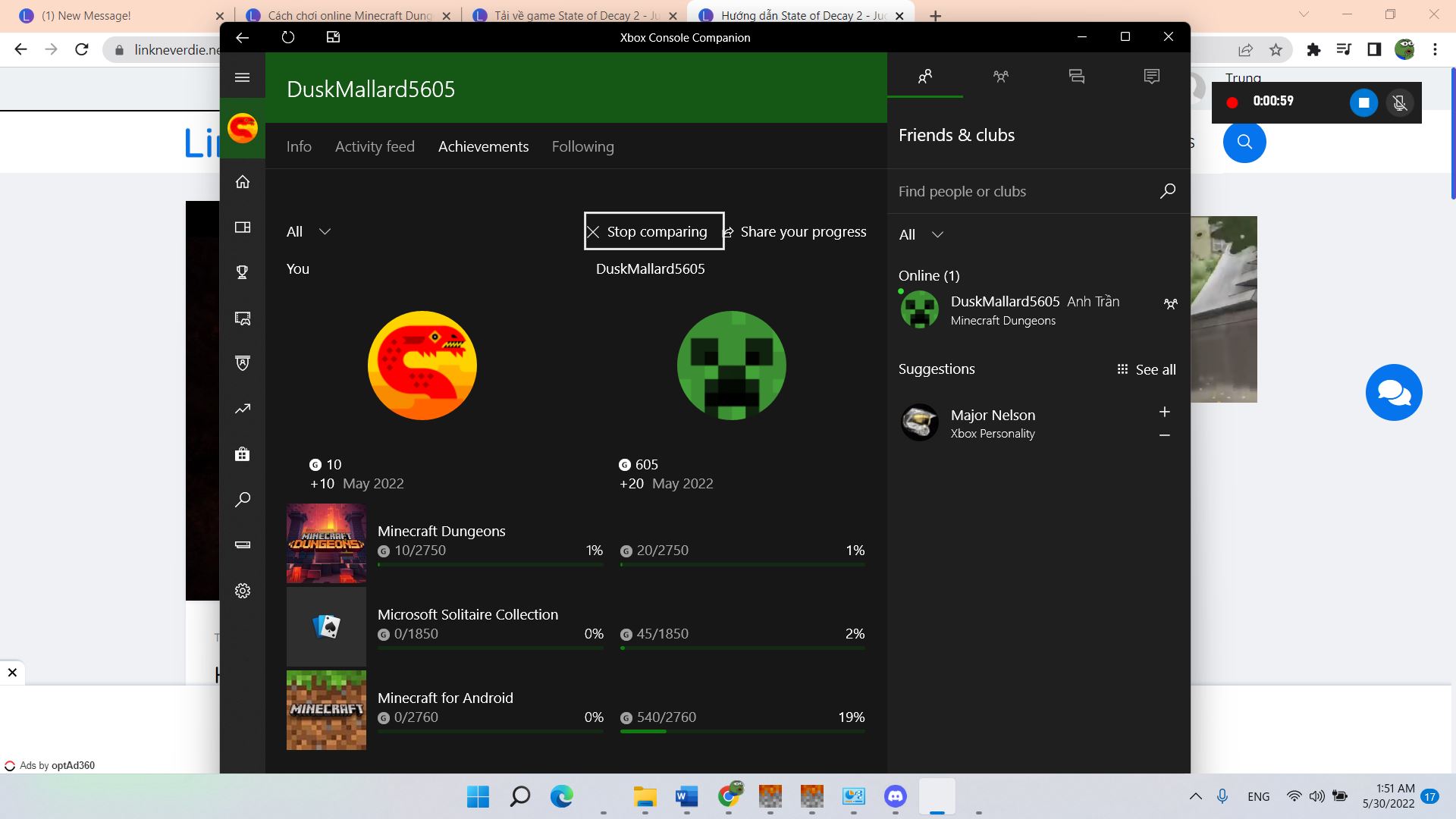Toggle microphone mute on recording bar

coord(1400,102)
